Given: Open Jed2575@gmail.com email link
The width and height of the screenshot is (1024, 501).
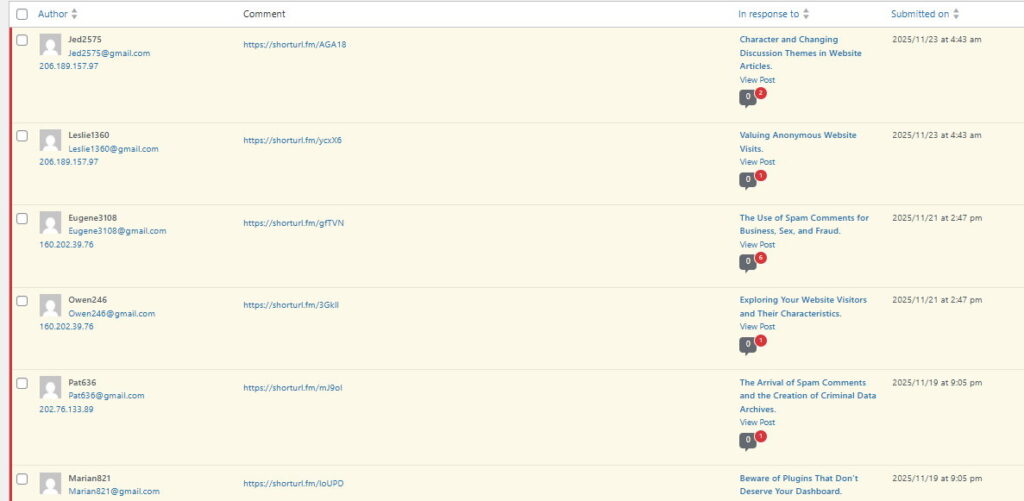Looking at the screenshot, I should (x=109, y=53).
